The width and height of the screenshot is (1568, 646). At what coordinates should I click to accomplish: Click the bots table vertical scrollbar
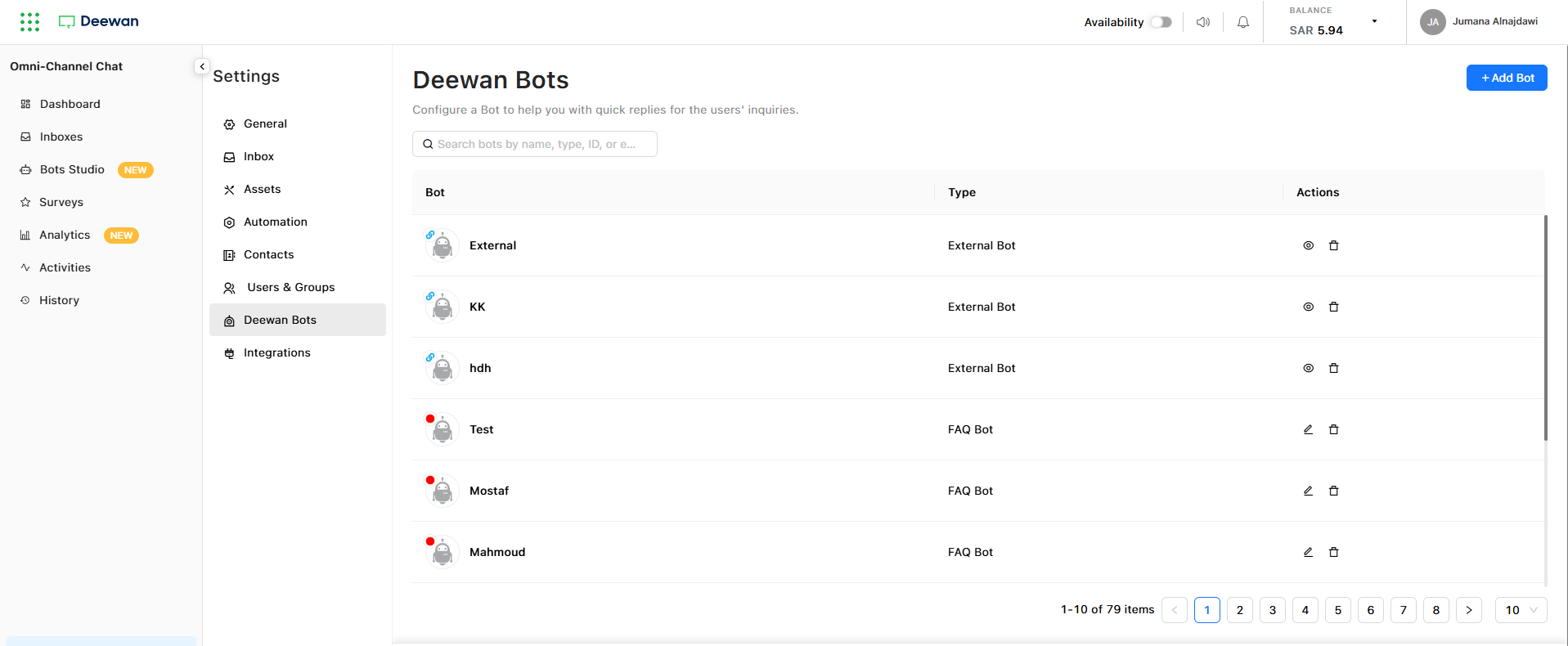[1545, 327]
